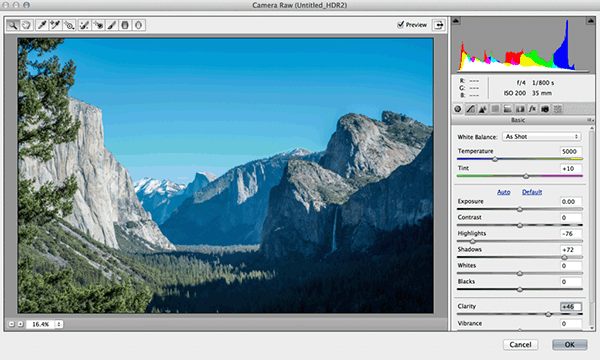
Task: Click the Temperature slider handle
Action: click(495, 159)
